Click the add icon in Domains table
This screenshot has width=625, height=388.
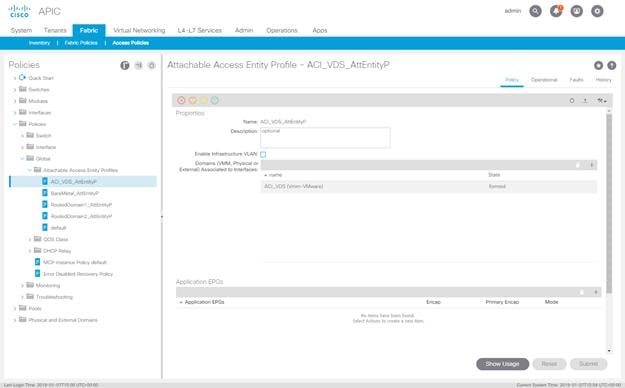coord(592,165)
